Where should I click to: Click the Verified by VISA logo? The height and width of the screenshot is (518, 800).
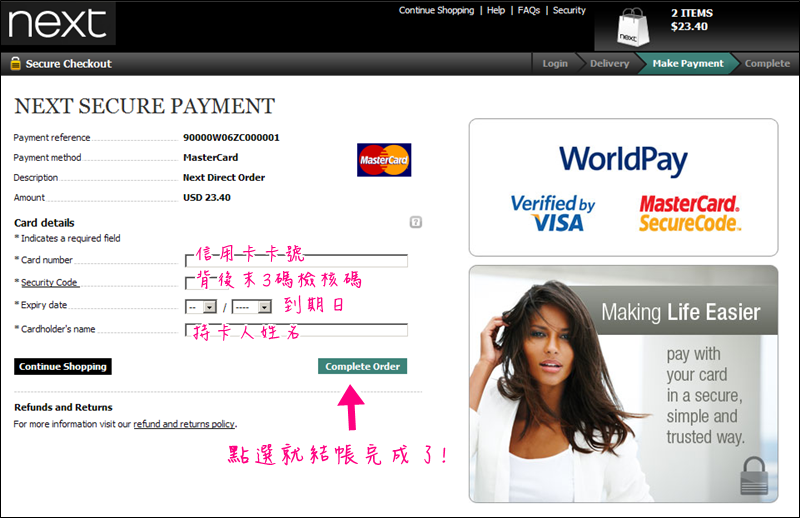[x=553, y=213]
